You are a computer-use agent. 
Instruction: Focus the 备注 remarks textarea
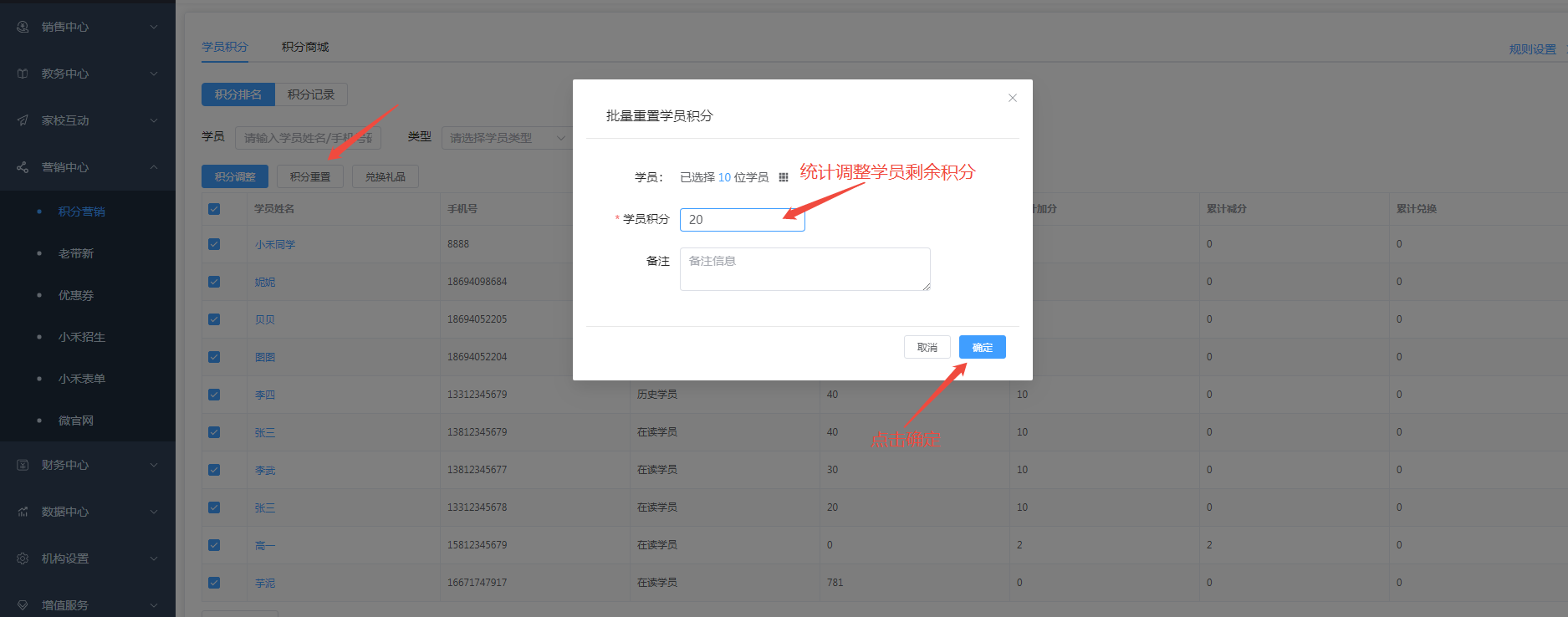[805, 269]
